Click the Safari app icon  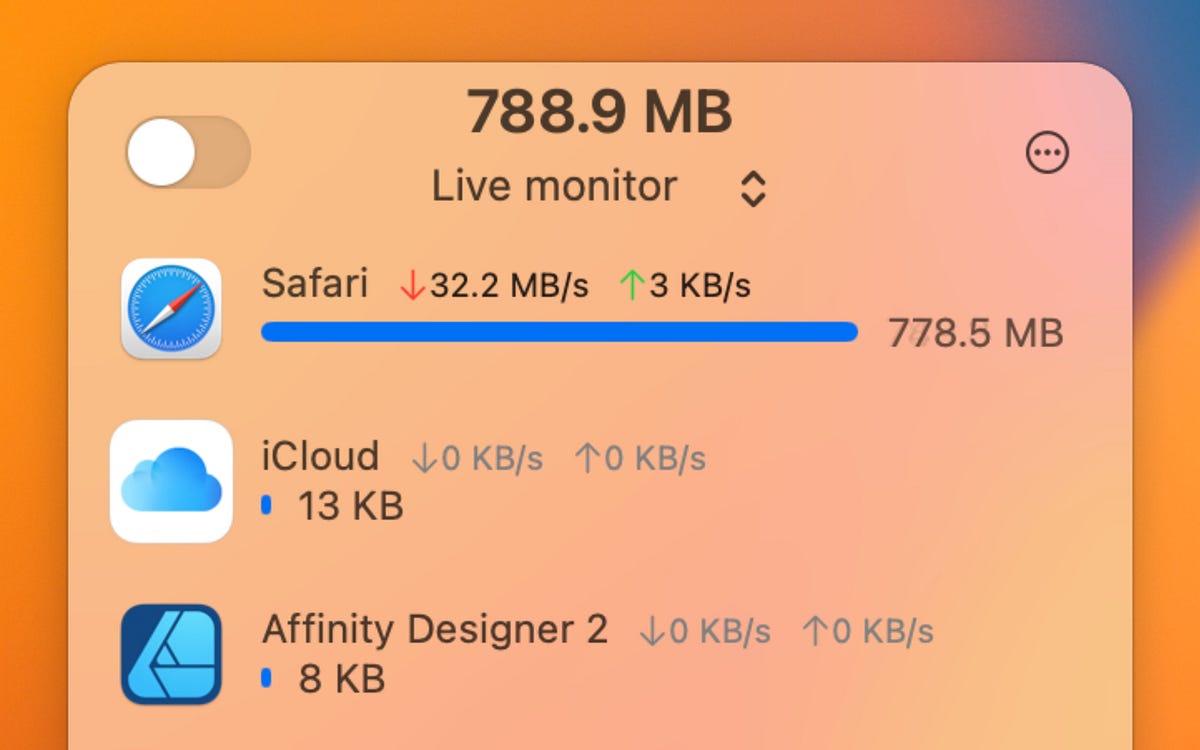pos(171,312)
